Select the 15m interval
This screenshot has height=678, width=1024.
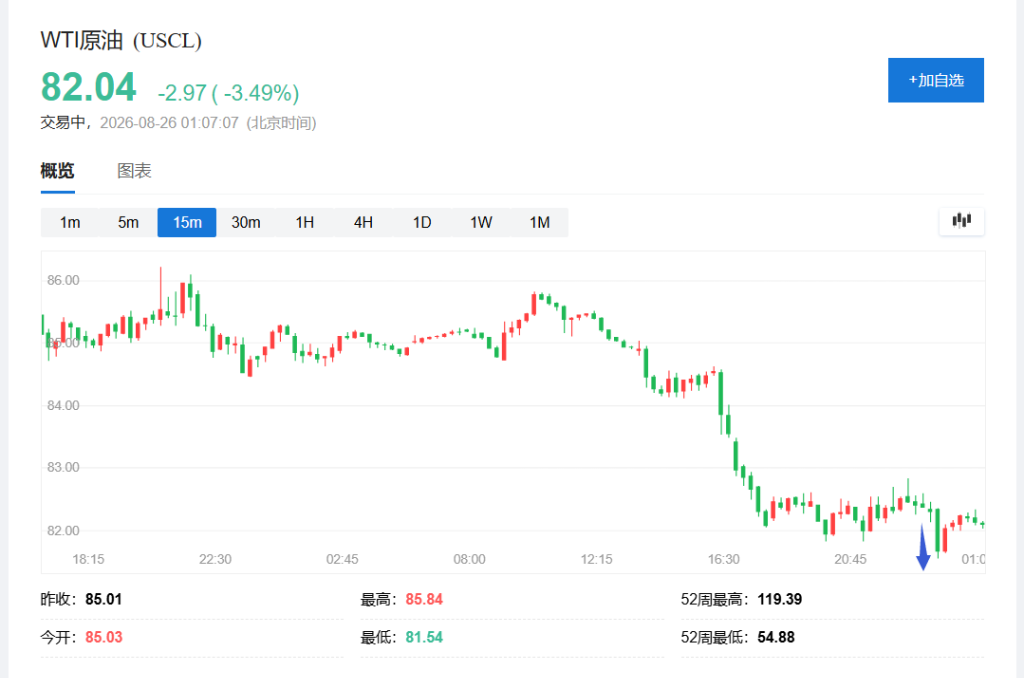(x=187, y=223)
